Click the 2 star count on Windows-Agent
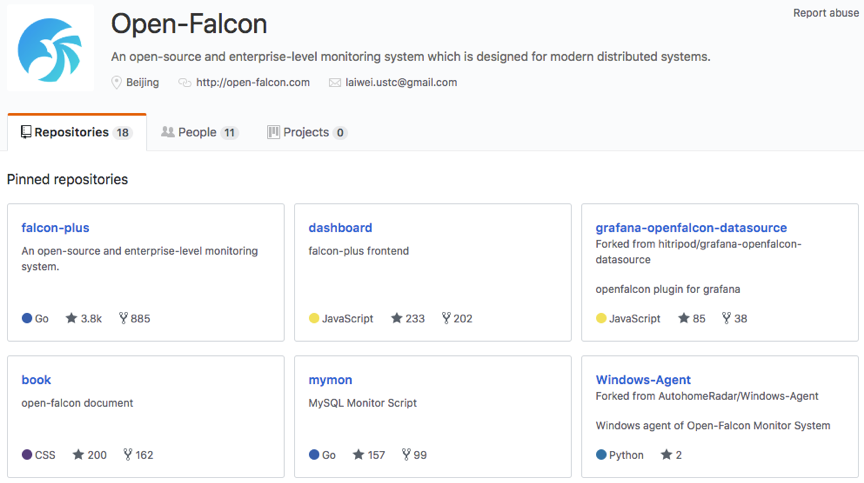 pyautogui.click(x=679, y=455)
